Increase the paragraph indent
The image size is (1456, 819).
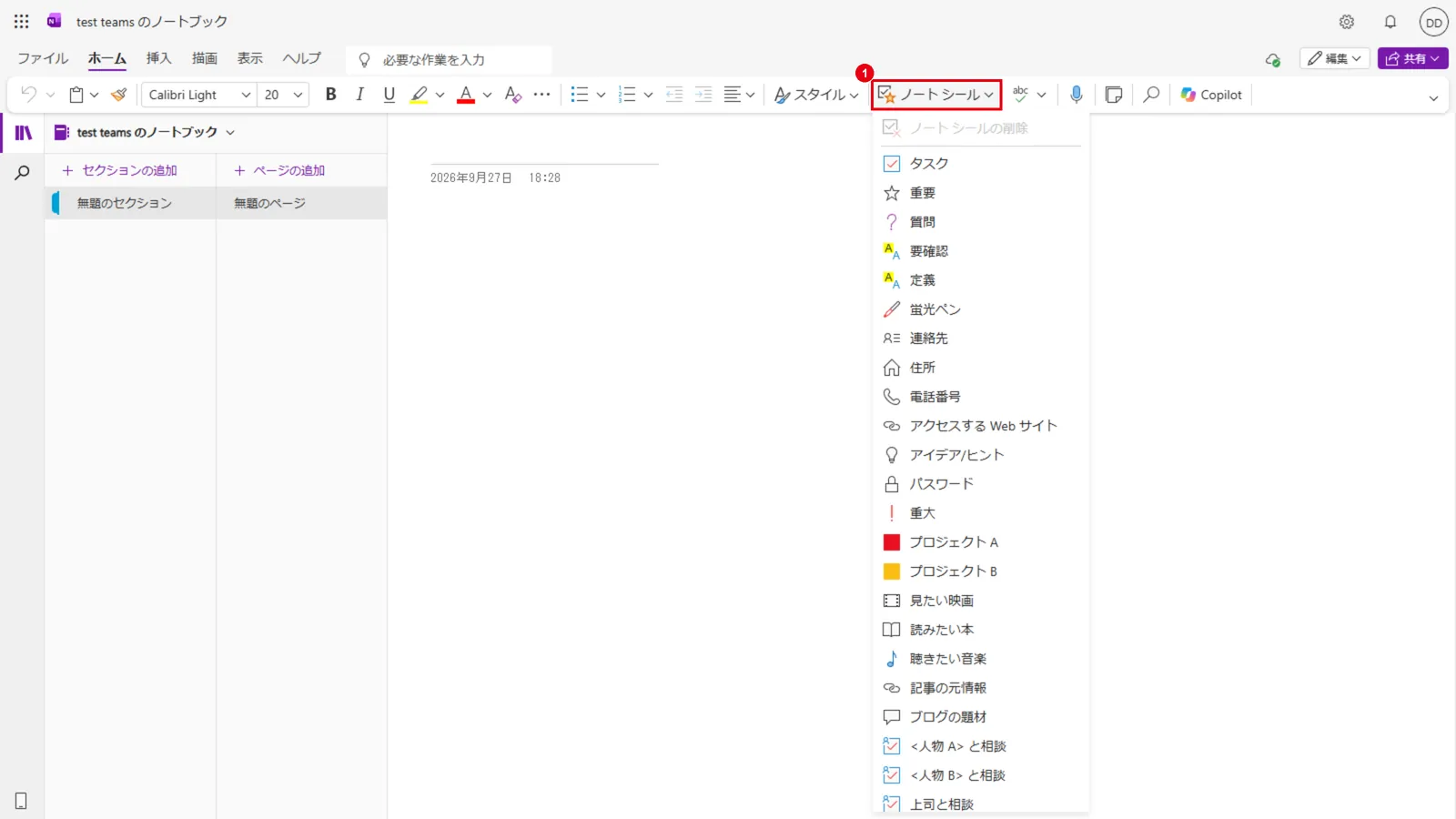[703, 95]
